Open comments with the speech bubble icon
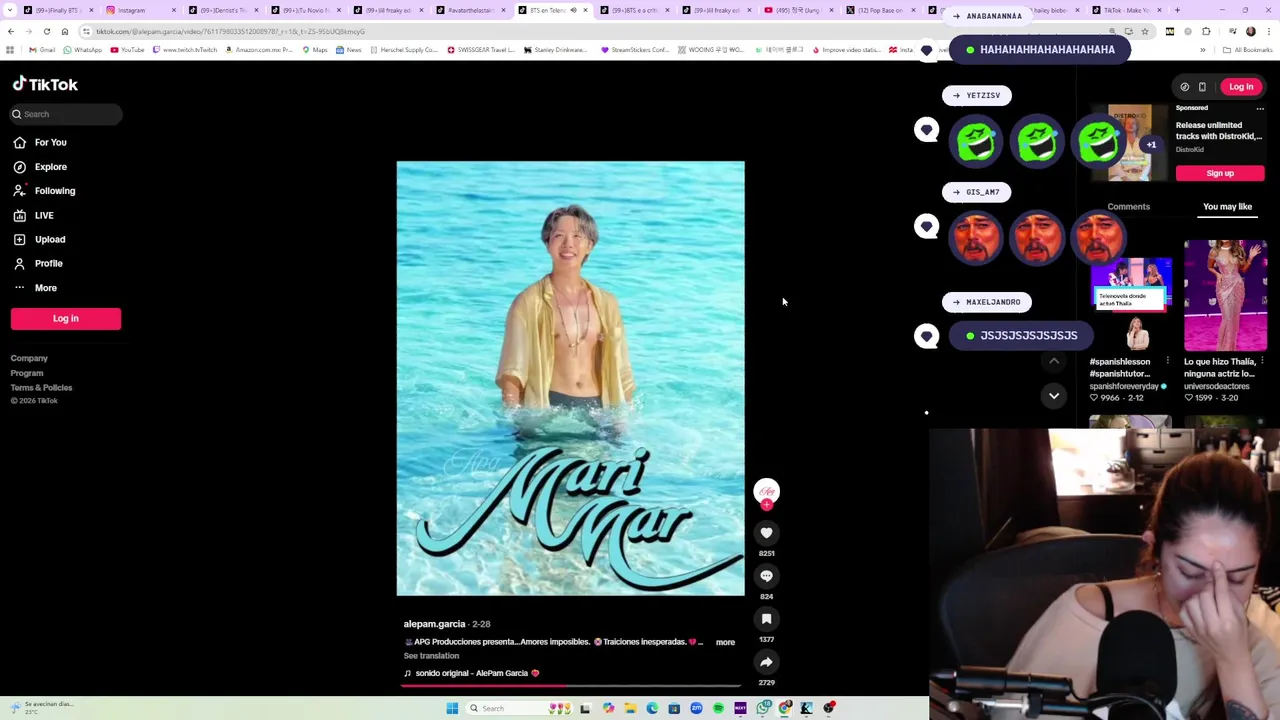Viewport: 1280px width, 720px height. pos(766,576)
